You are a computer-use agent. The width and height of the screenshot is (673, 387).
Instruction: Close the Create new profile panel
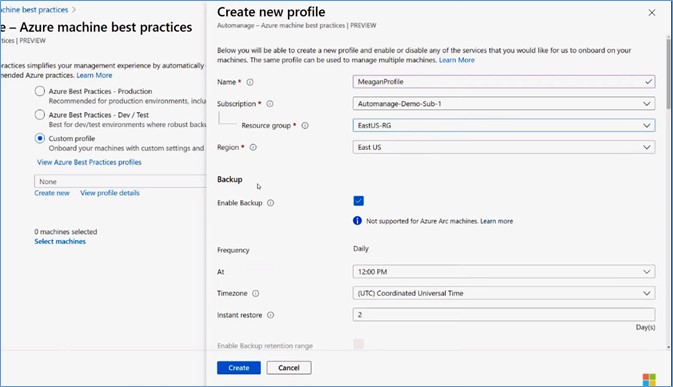[652, 13]
